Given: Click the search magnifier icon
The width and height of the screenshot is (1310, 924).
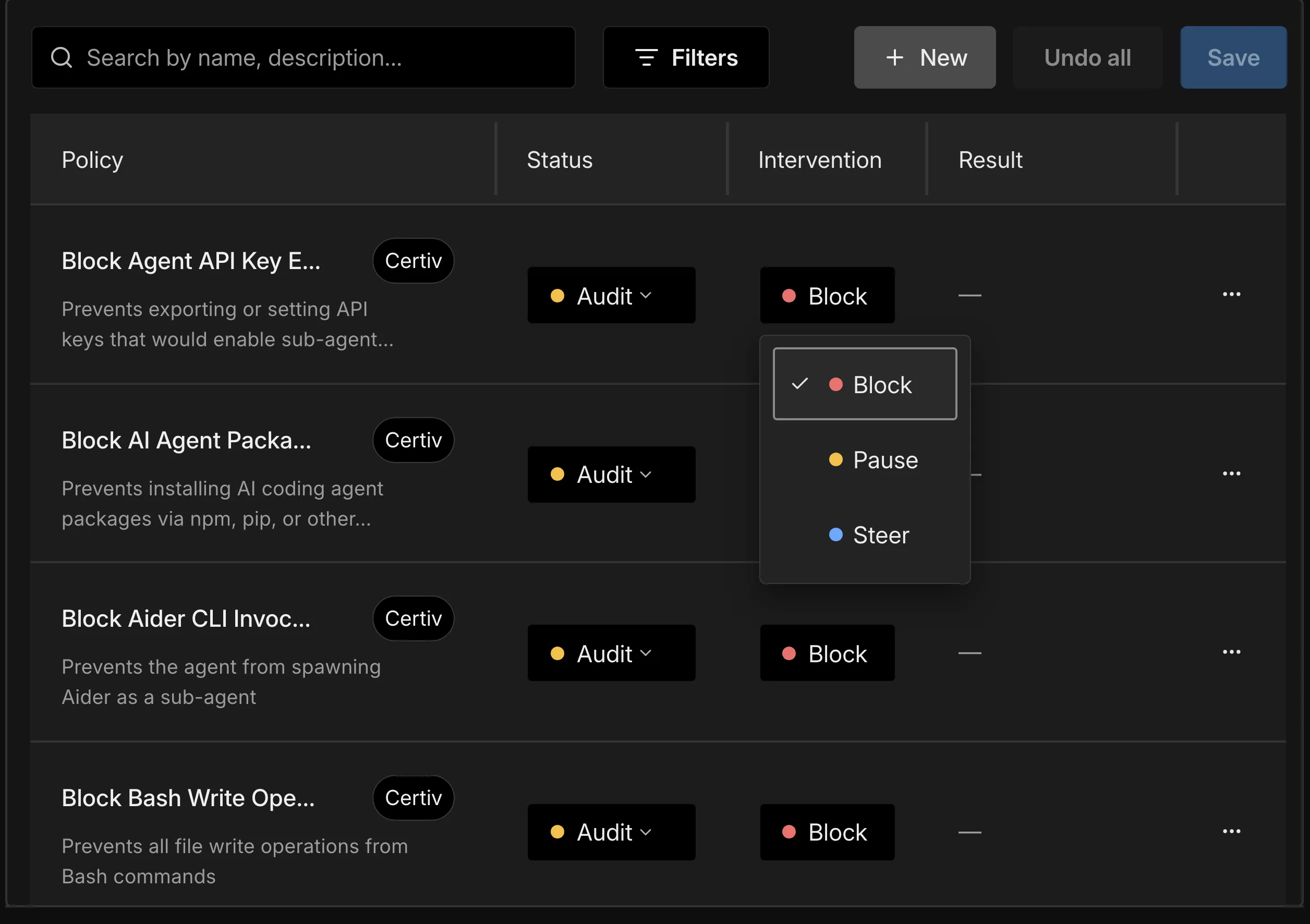Looking at the screenshot, I should coord(62,57).
